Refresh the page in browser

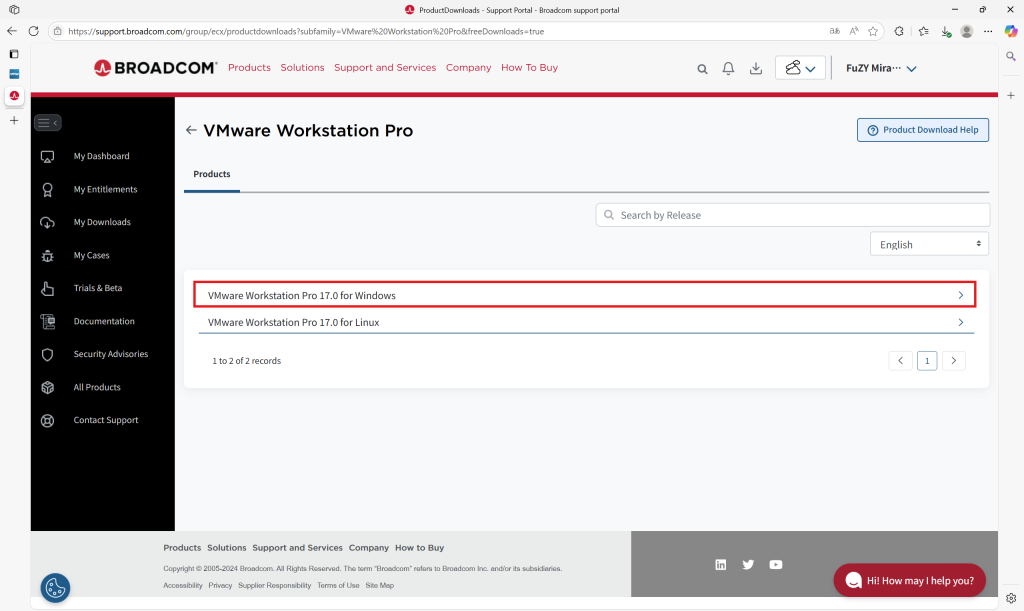(x=33, y=31)
